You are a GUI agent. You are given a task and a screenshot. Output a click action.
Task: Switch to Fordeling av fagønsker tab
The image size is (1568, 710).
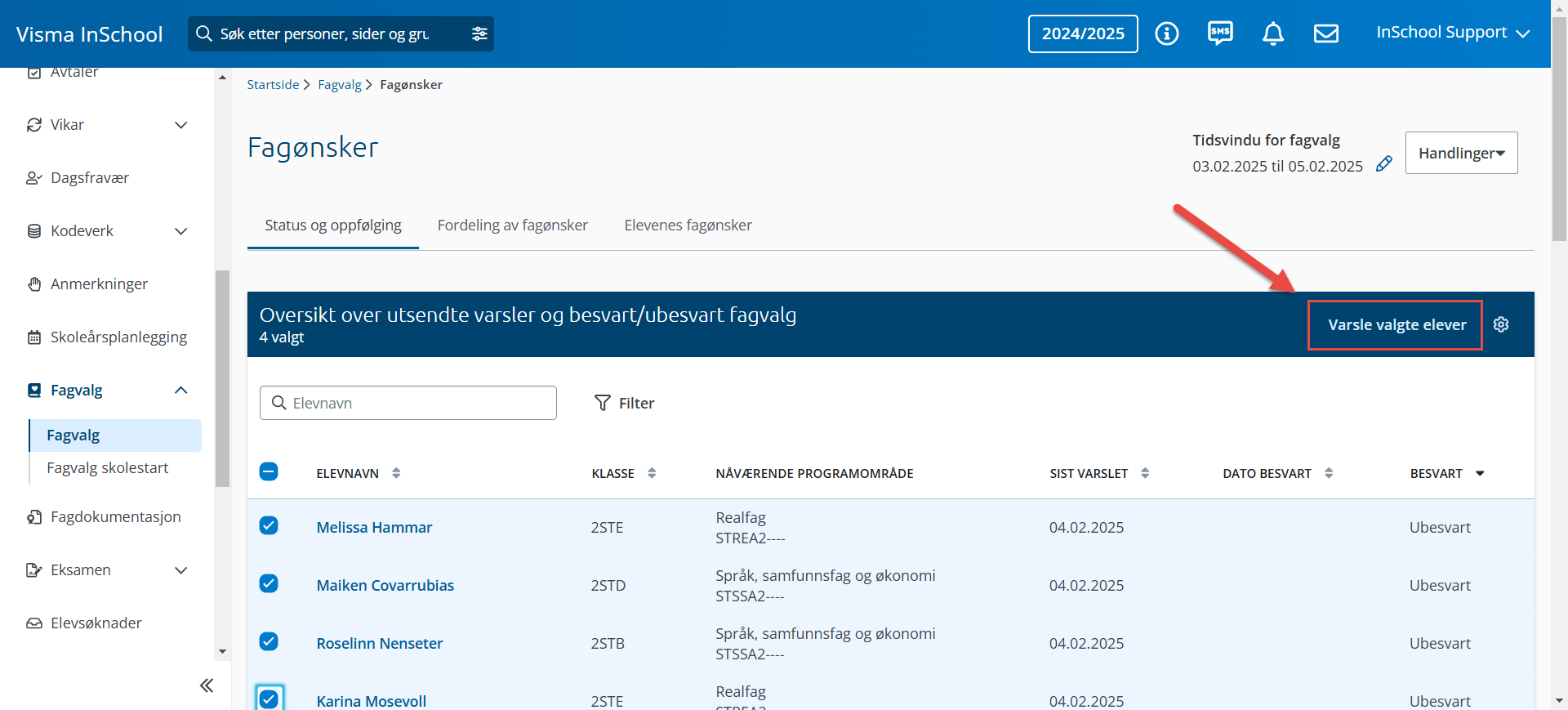[513, 226]
